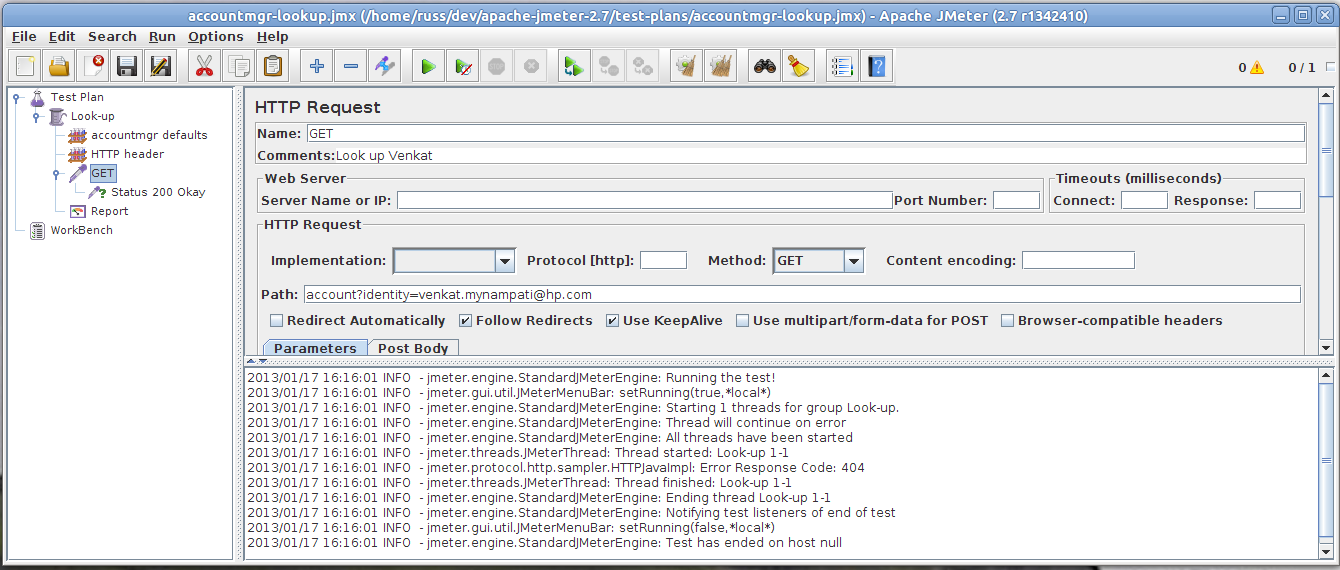
Task: Select HTTP header in tree
Action: (x=127, y=154)
